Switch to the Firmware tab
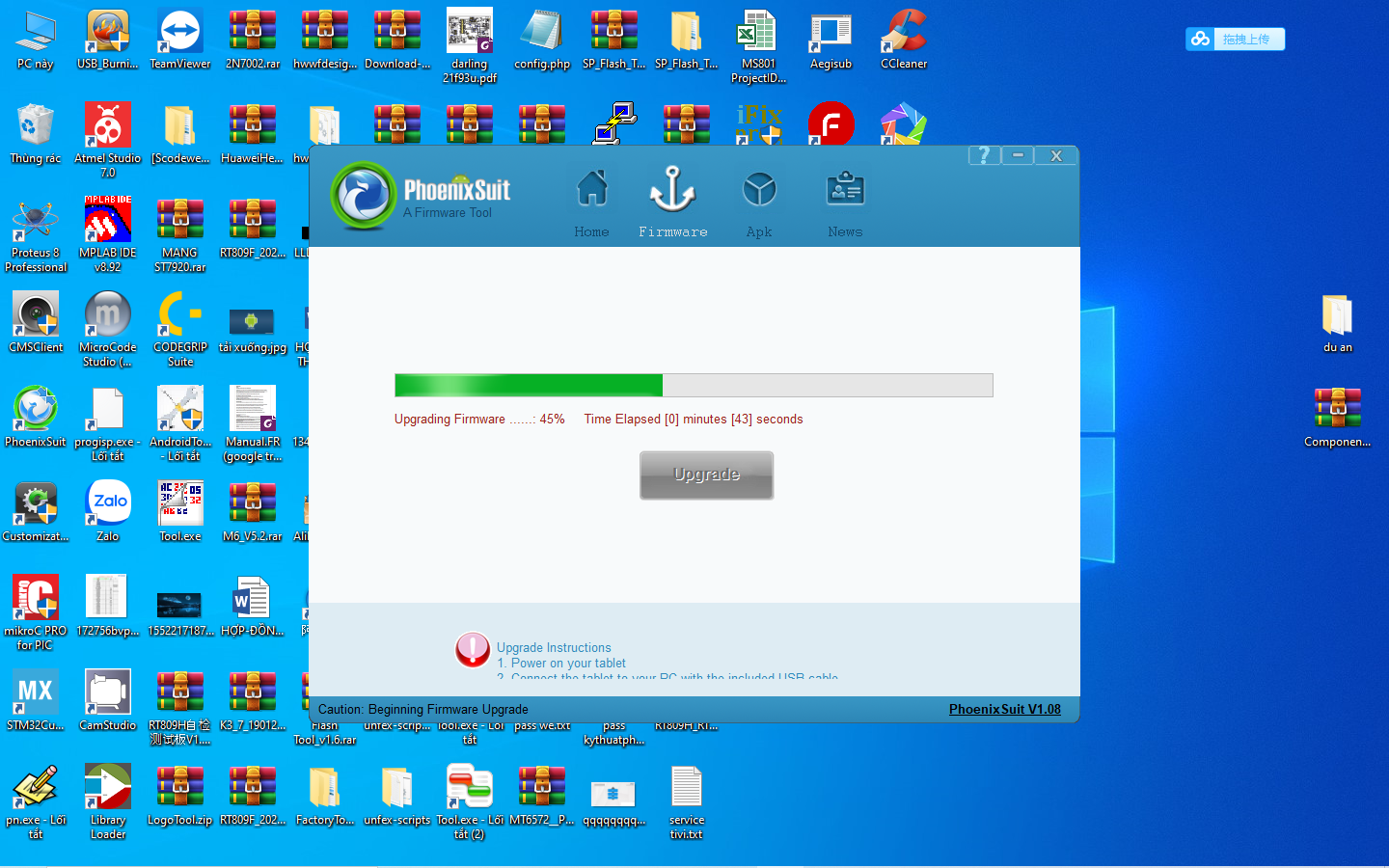 [x=672, y=203]
